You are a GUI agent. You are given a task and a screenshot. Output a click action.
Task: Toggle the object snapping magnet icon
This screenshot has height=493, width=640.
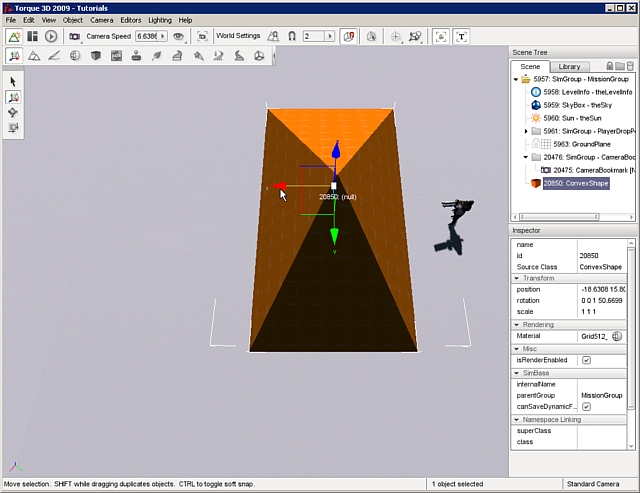pyautogui.click(x=292, y=36)
